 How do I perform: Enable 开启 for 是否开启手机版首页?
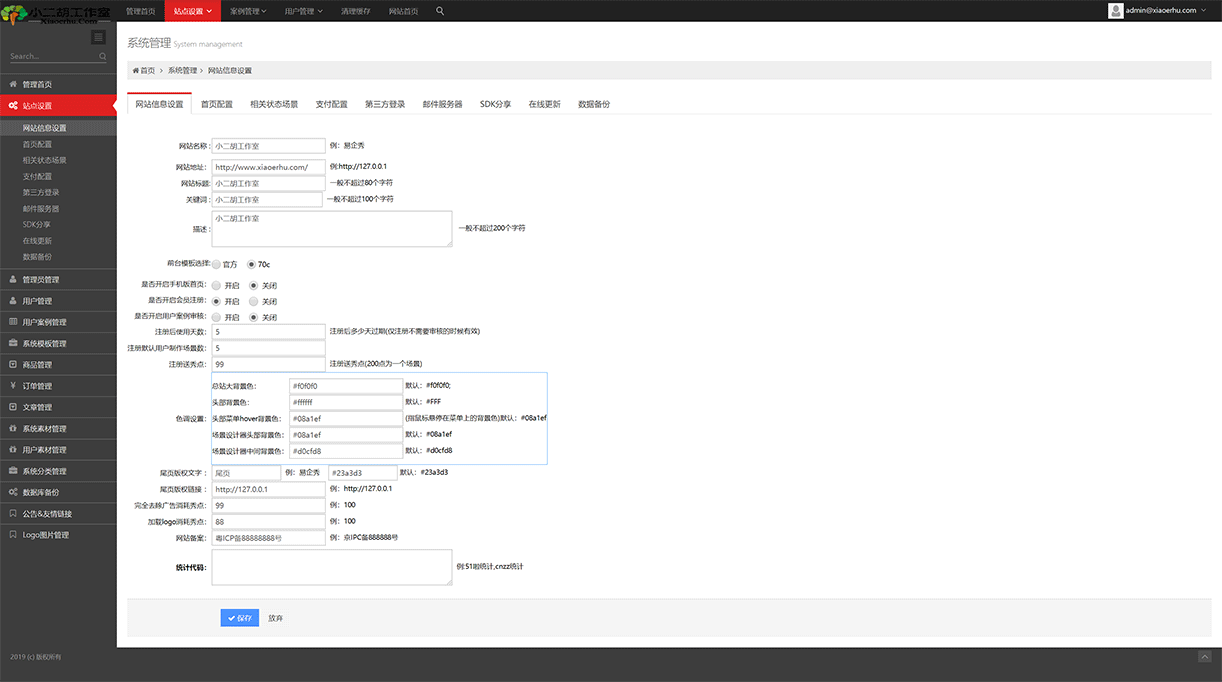[217, 285]
